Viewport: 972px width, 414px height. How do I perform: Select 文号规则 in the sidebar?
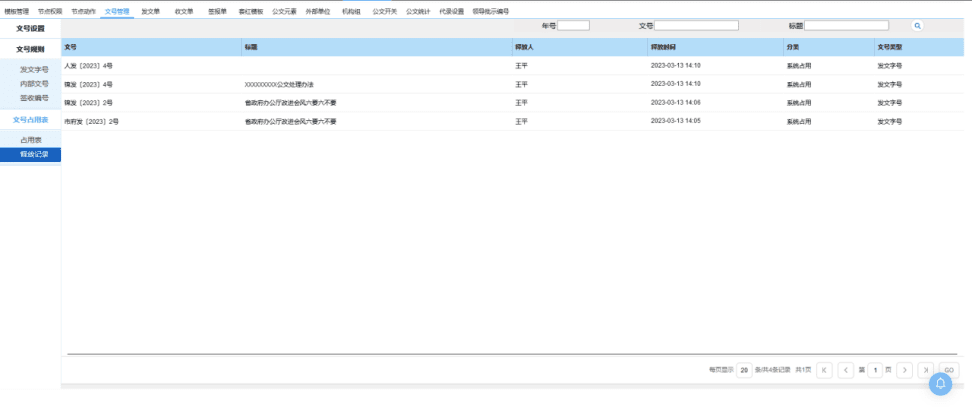click(x=30, y=49)
